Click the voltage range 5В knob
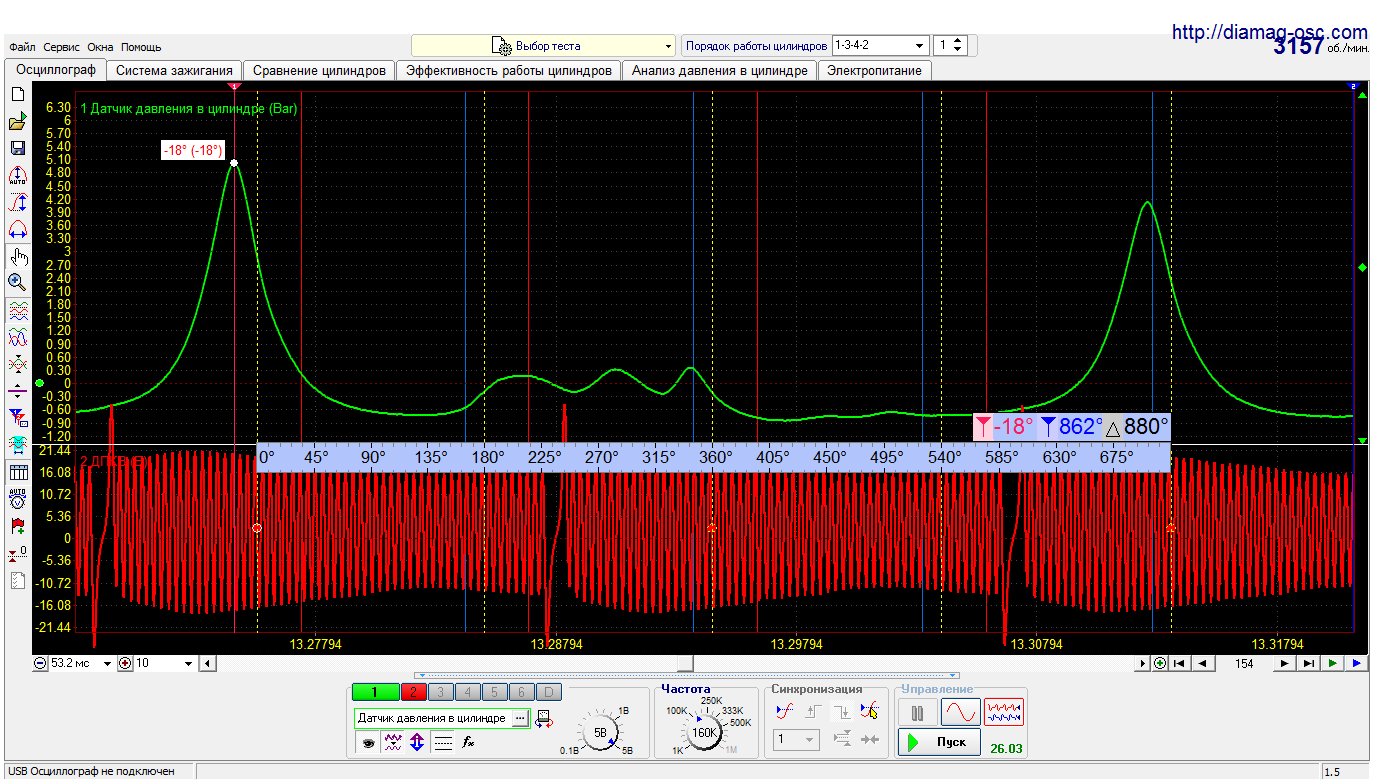Image resolution: width=1382 pixels, height=784 pixels. click(601, 733)
